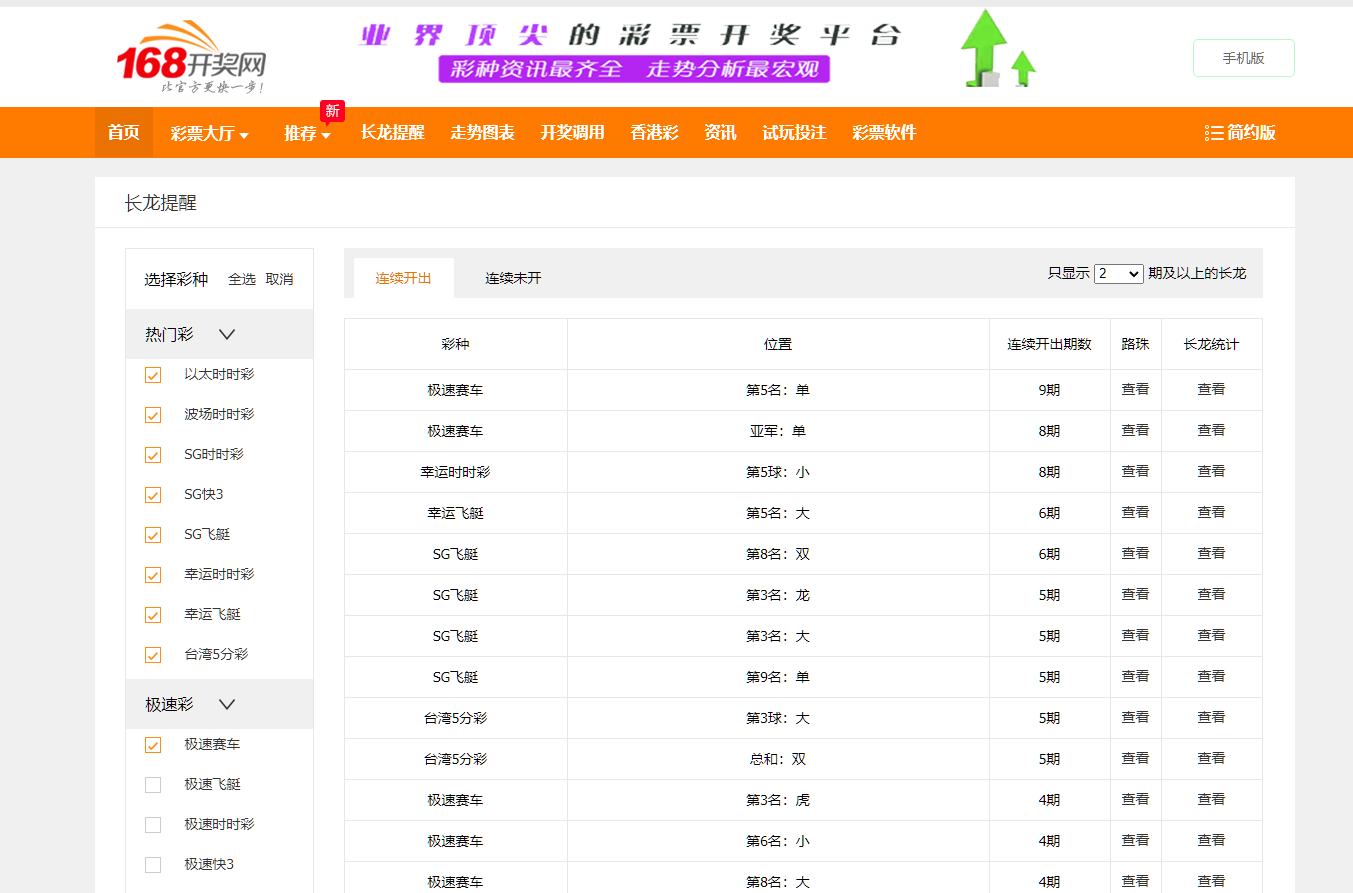Expand the 彩票大厅 menu
Screen dimensions: 1353x893
coord(210,131)
